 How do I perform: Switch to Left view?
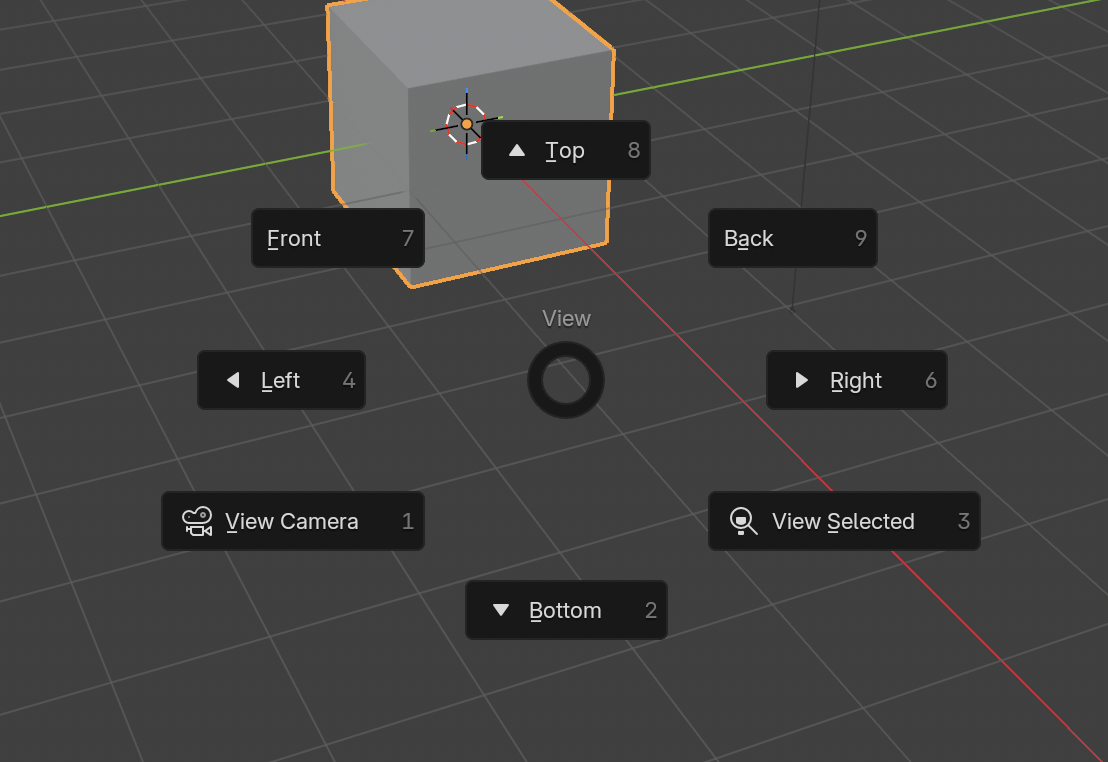[x=281, y=380]
